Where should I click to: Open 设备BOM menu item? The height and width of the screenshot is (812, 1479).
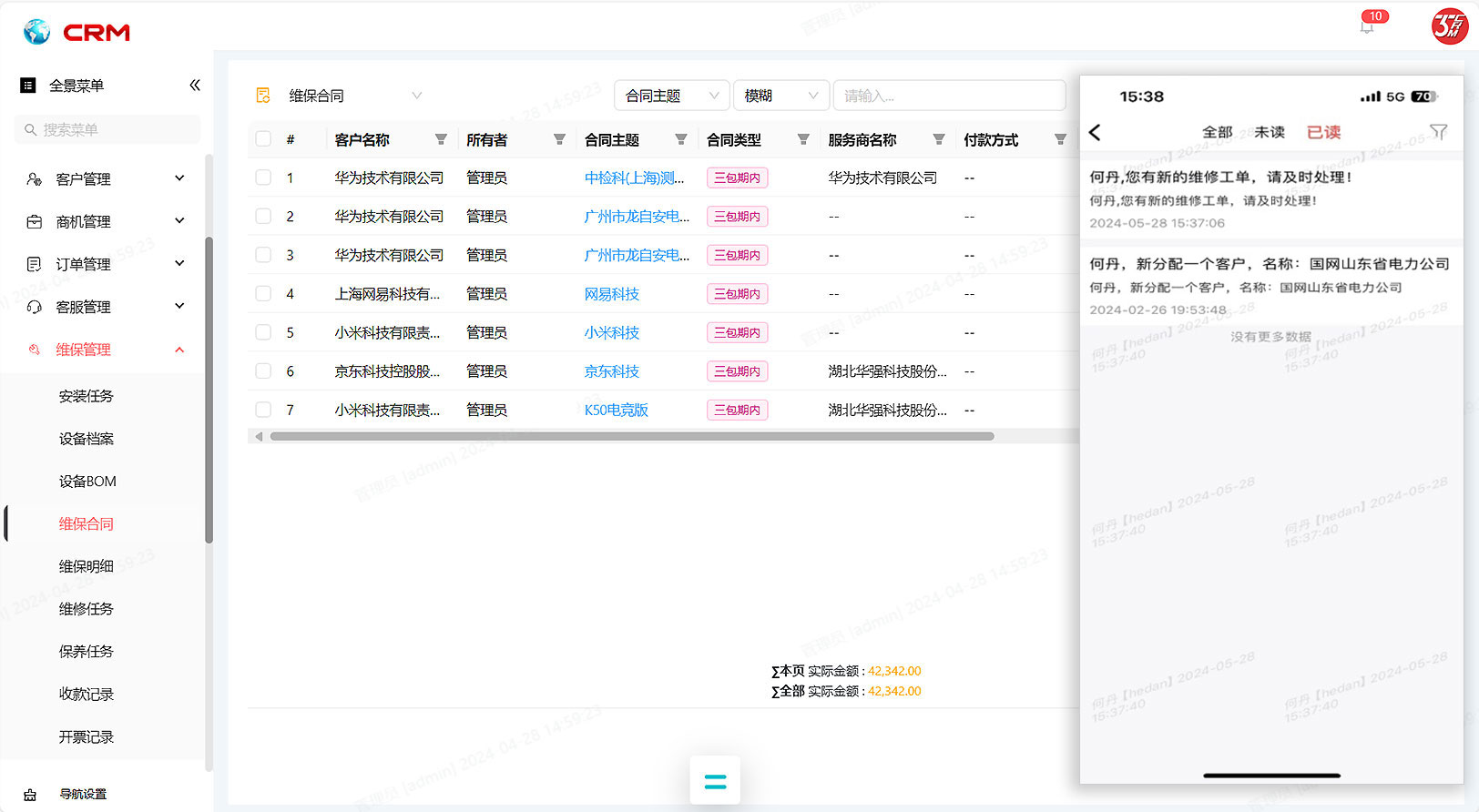[87, 482]
